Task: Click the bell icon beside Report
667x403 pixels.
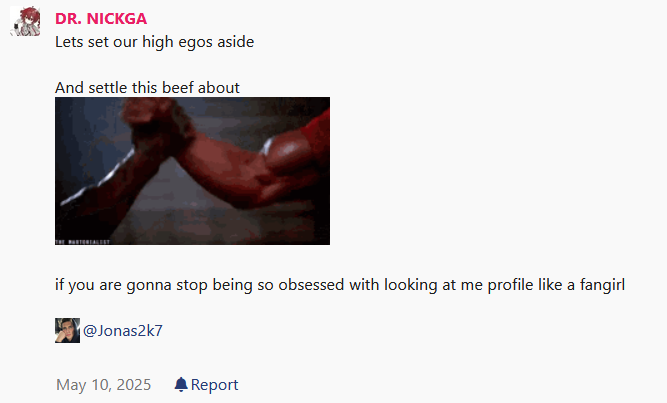Action: click(x=181, y=384)
